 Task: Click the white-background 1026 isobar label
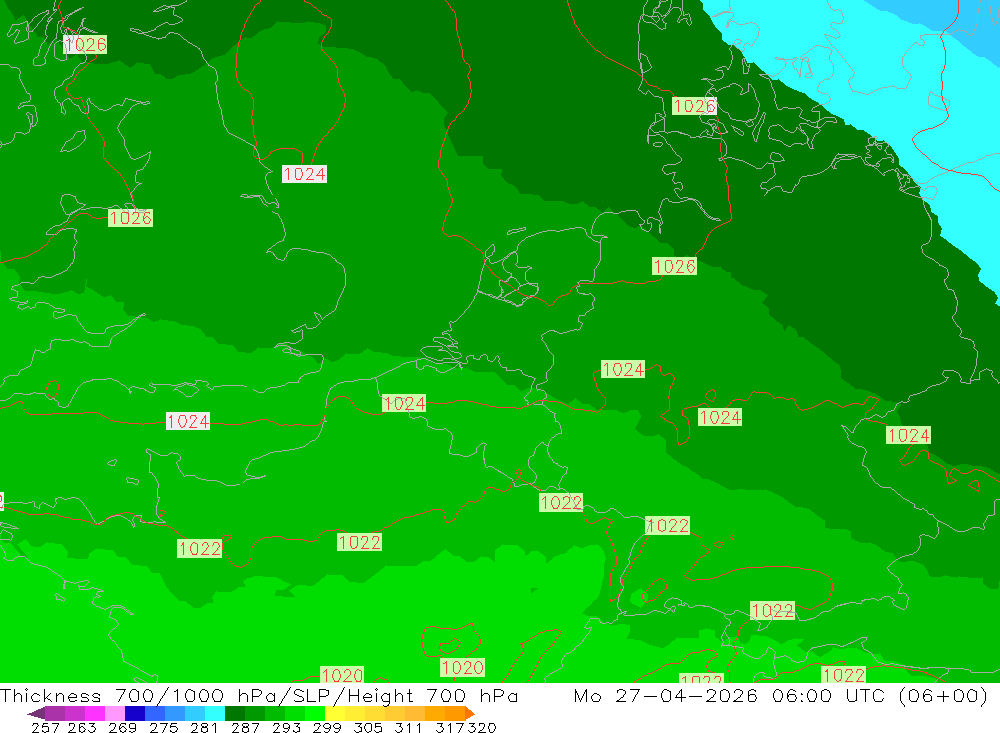[x=85, y=45]
